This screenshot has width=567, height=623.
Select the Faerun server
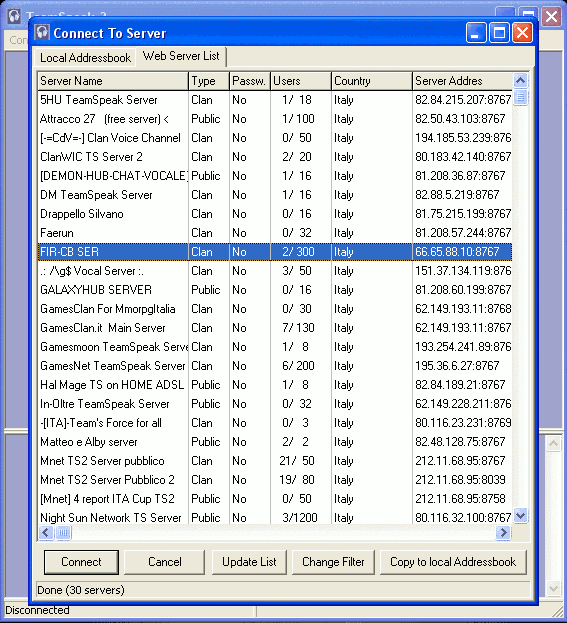click(x=275, y=233)
